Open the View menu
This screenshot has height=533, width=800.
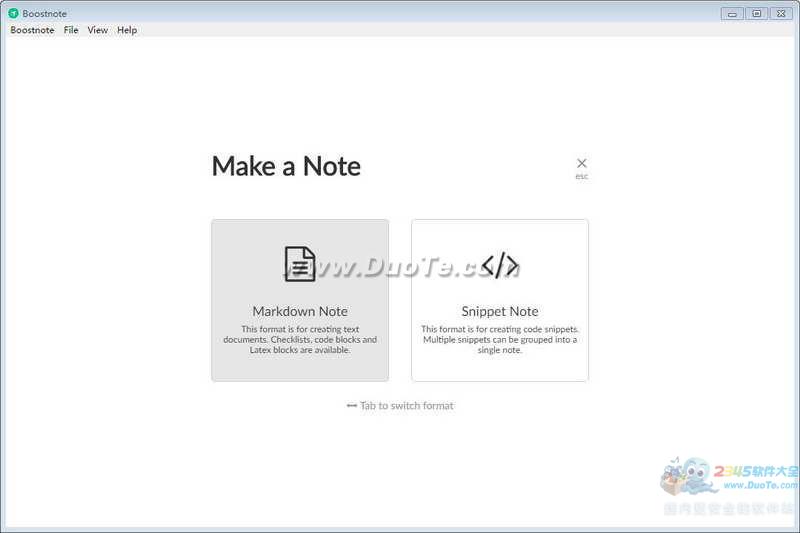click(x=97, y=30)
